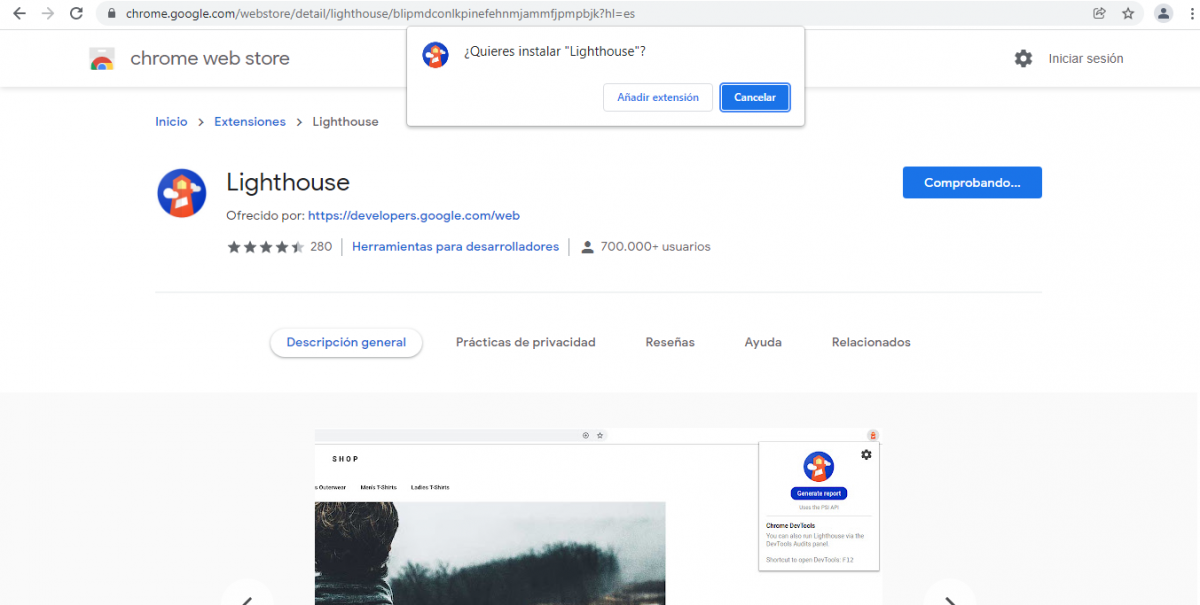Show the Relacionados tab

click(x=870, y=342)
